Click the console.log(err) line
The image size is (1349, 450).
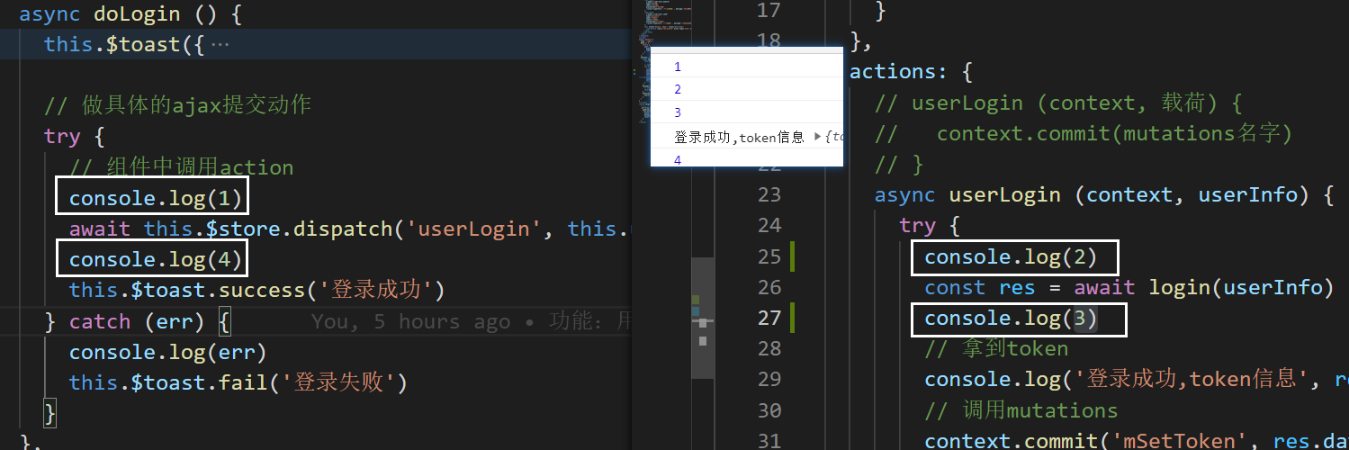coord(168,353)
